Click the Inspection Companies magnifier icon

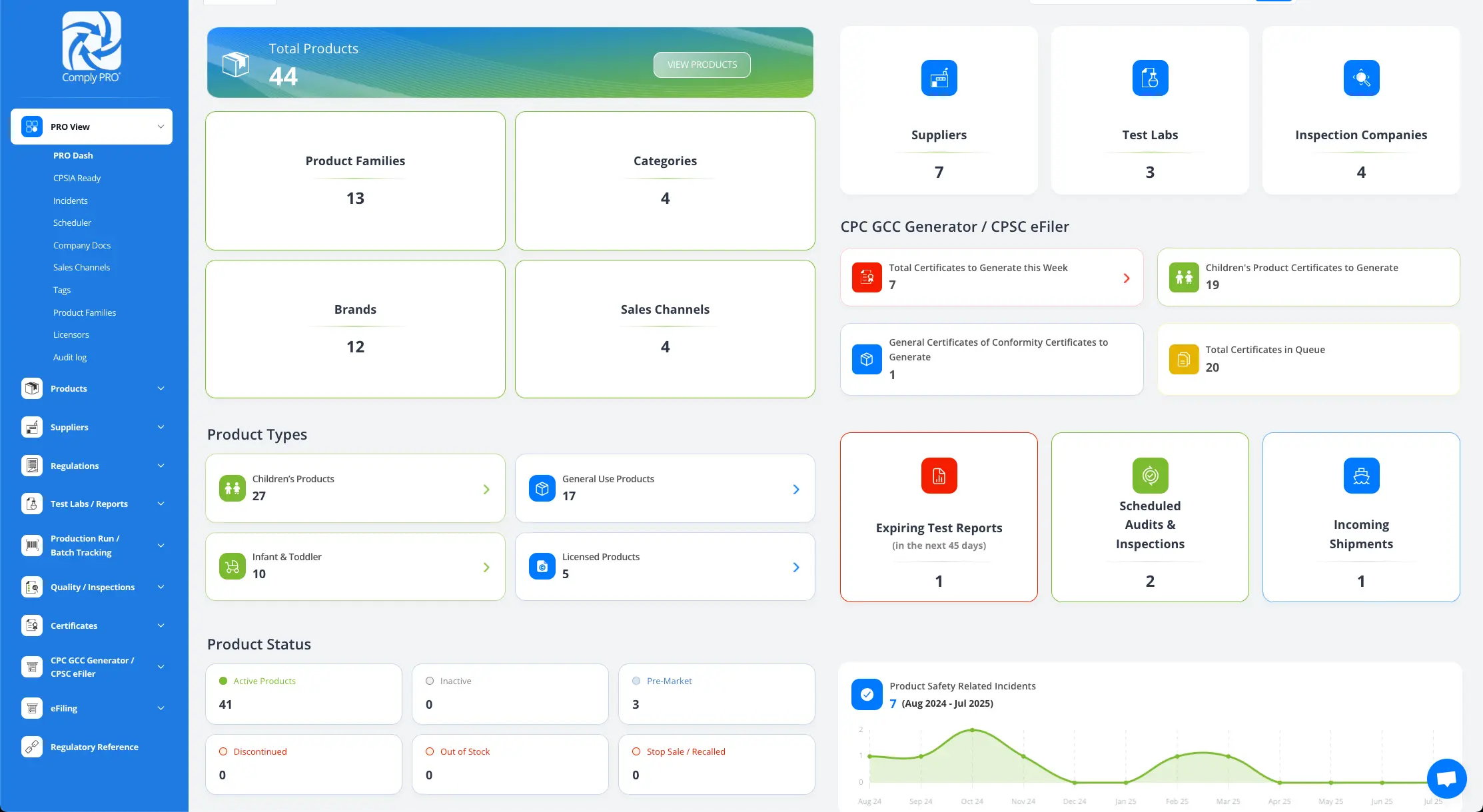pos(1361,79)
